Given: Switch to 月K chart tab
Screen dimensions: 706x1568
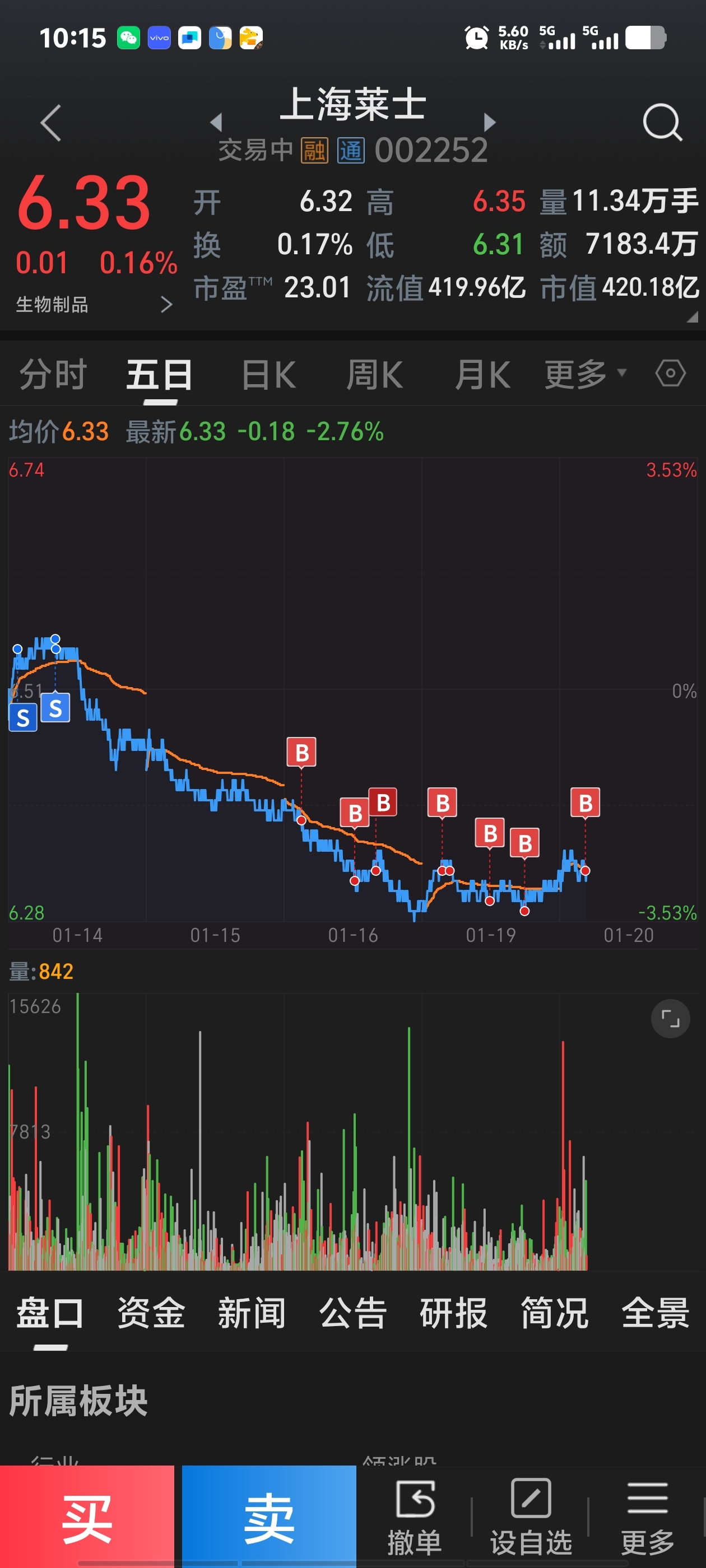Looking at the screenshot, I should point(482,374).
